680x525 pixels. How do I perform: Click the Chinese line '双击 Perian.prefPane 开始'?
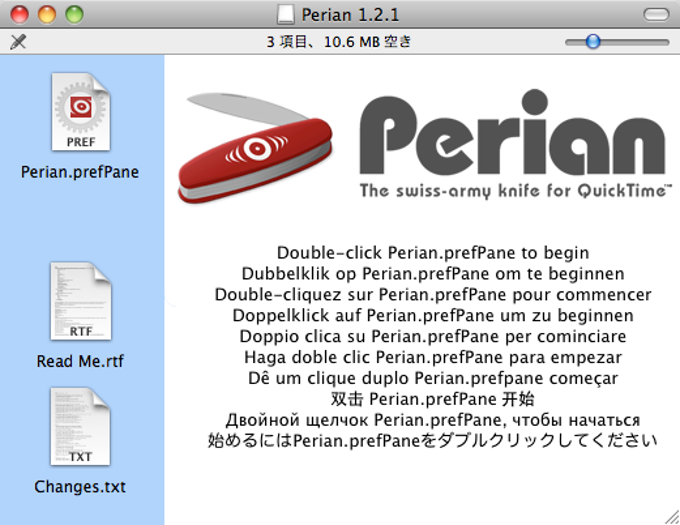(x=433, y=399)
